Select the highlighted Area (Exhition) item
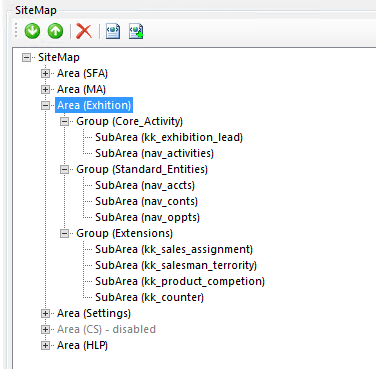The width and height of the screenshot is (376, 369). pos(94,105)
